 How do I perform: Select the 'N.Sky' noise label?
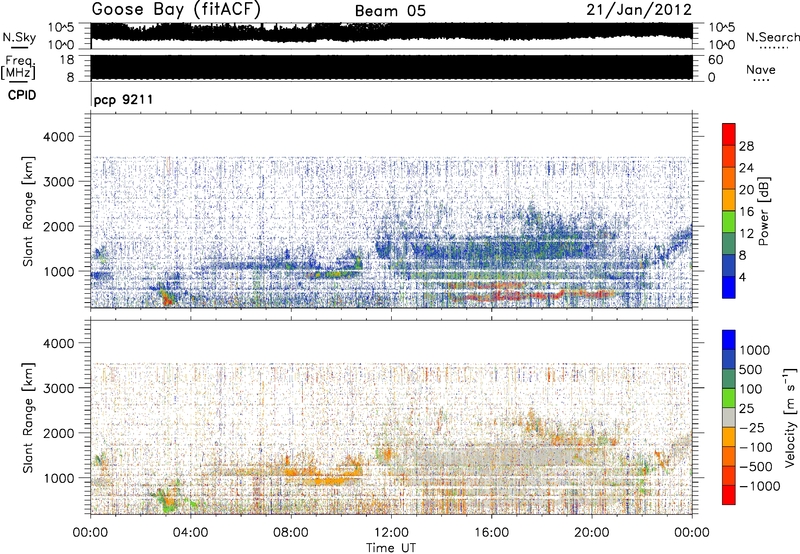20,37
